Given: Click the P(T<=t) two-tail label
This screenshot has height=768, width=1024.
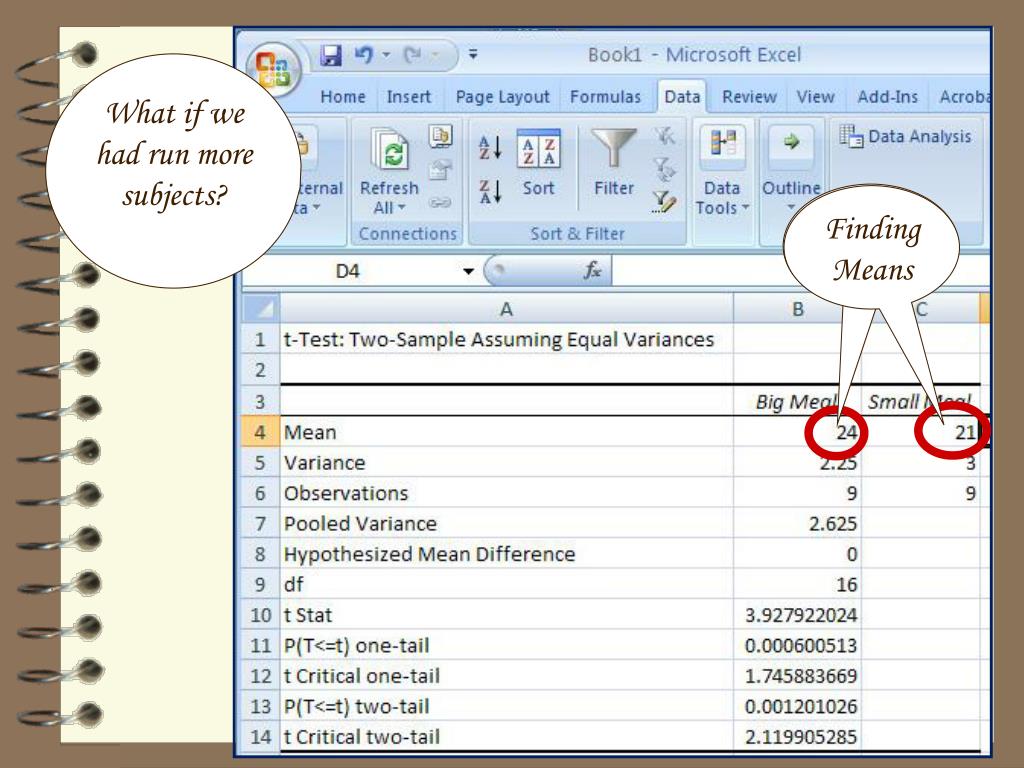Looking at the screenshot, I should point(506,706).
